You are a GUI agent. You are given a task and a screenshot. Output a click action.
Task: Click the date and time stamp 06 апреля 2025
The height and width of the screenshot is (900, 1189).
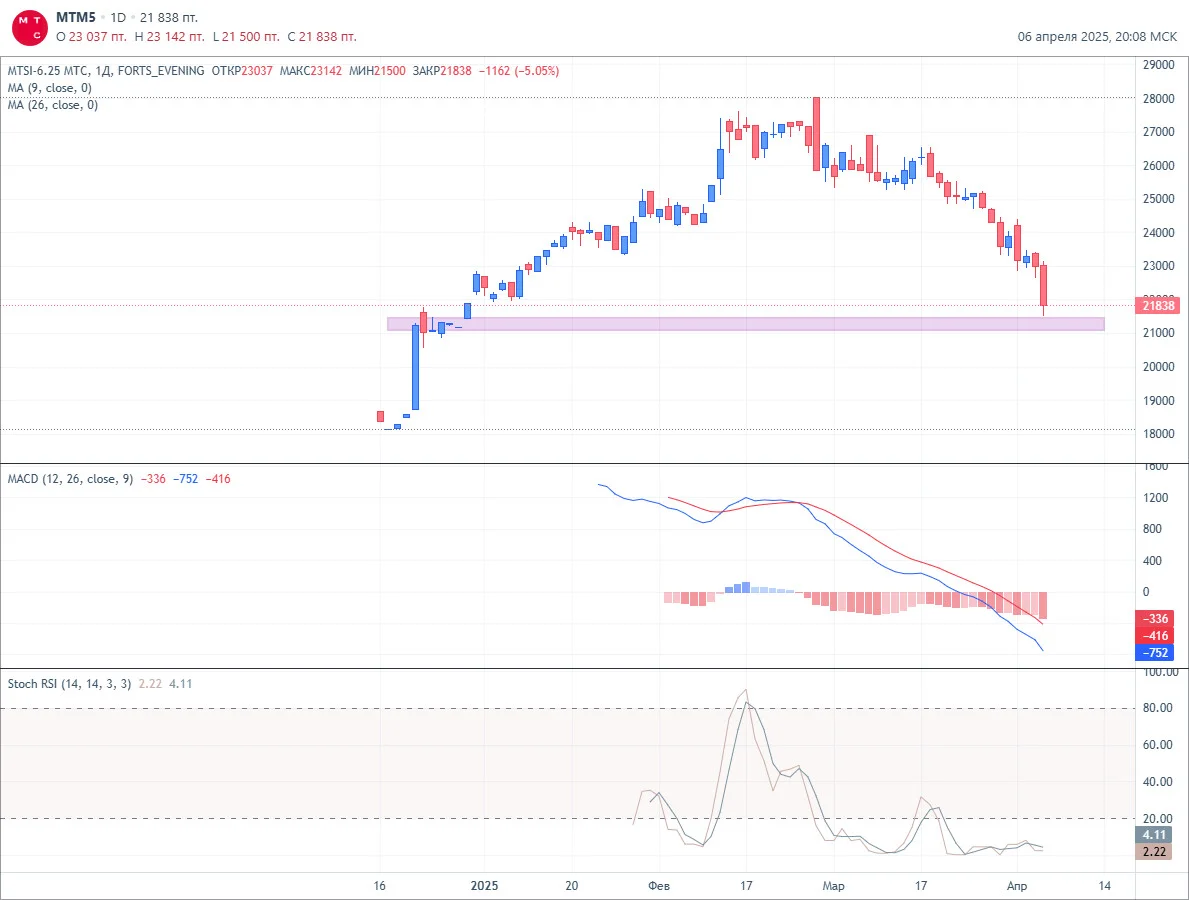tap(1097, 36)
